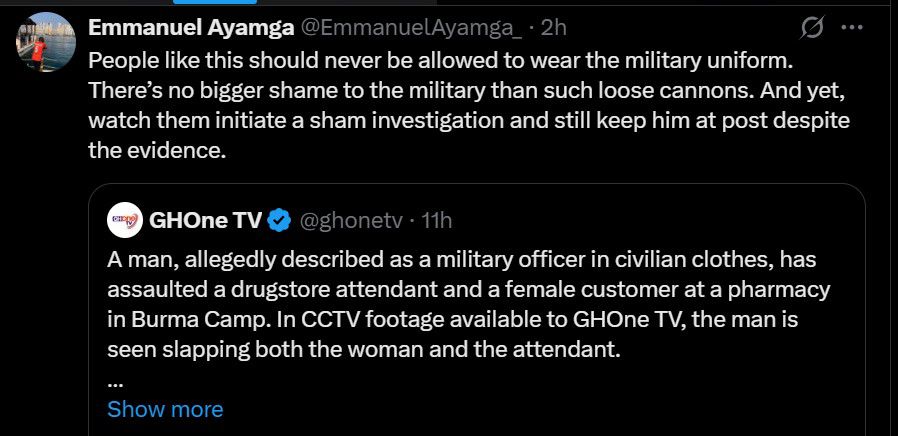Click GHOne TV's blue verified badge

(282, 219)
